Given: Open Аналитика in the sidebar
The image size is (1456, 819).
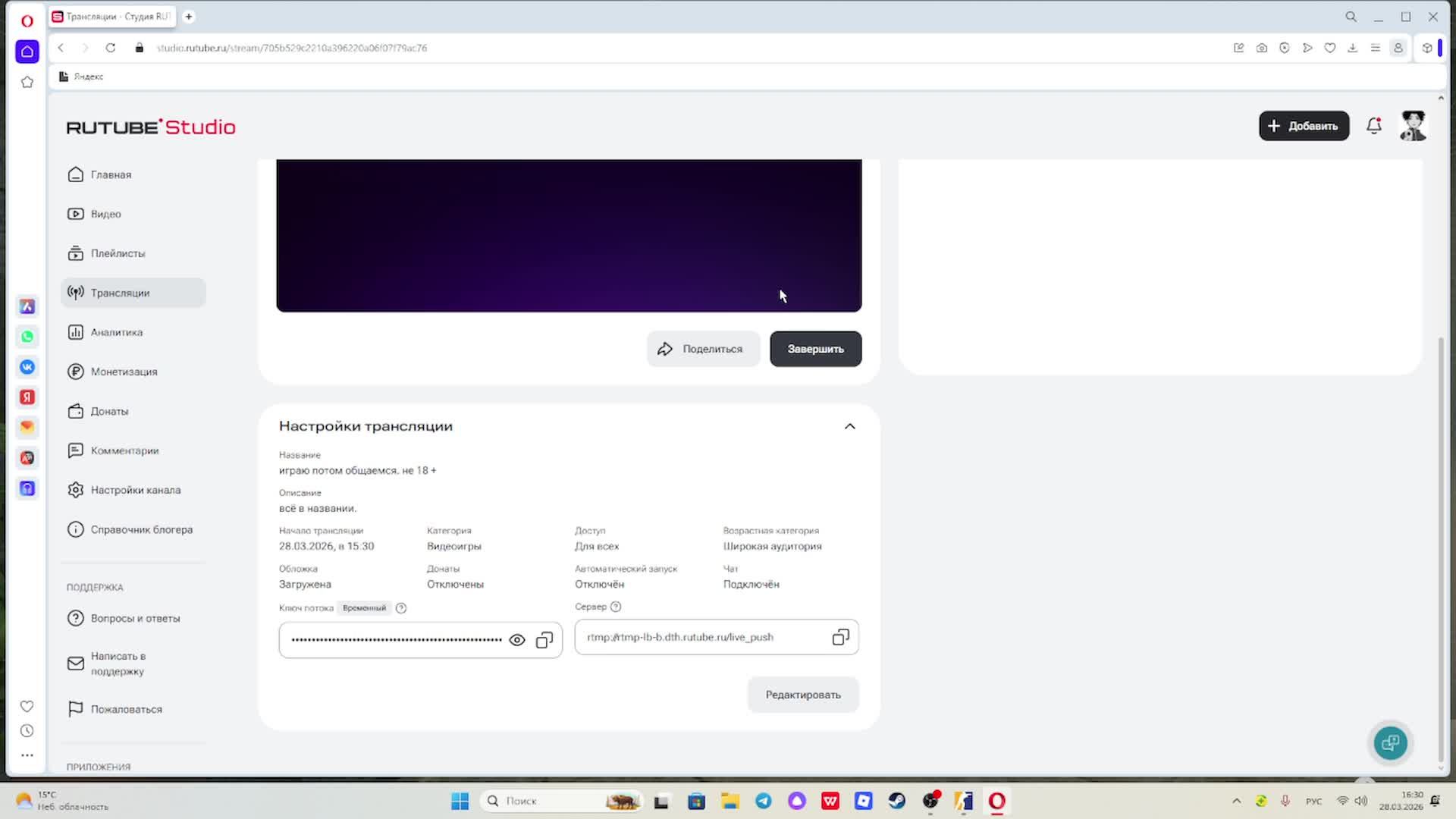Looking at the screenshot, I should [x=116, y=332].
